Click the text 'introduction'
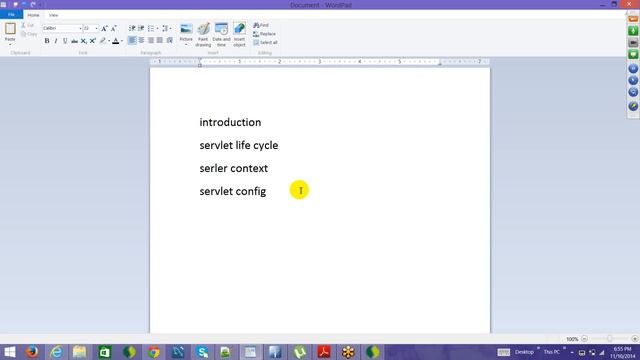This screenshot has height=360, width=640. (230, 122)
